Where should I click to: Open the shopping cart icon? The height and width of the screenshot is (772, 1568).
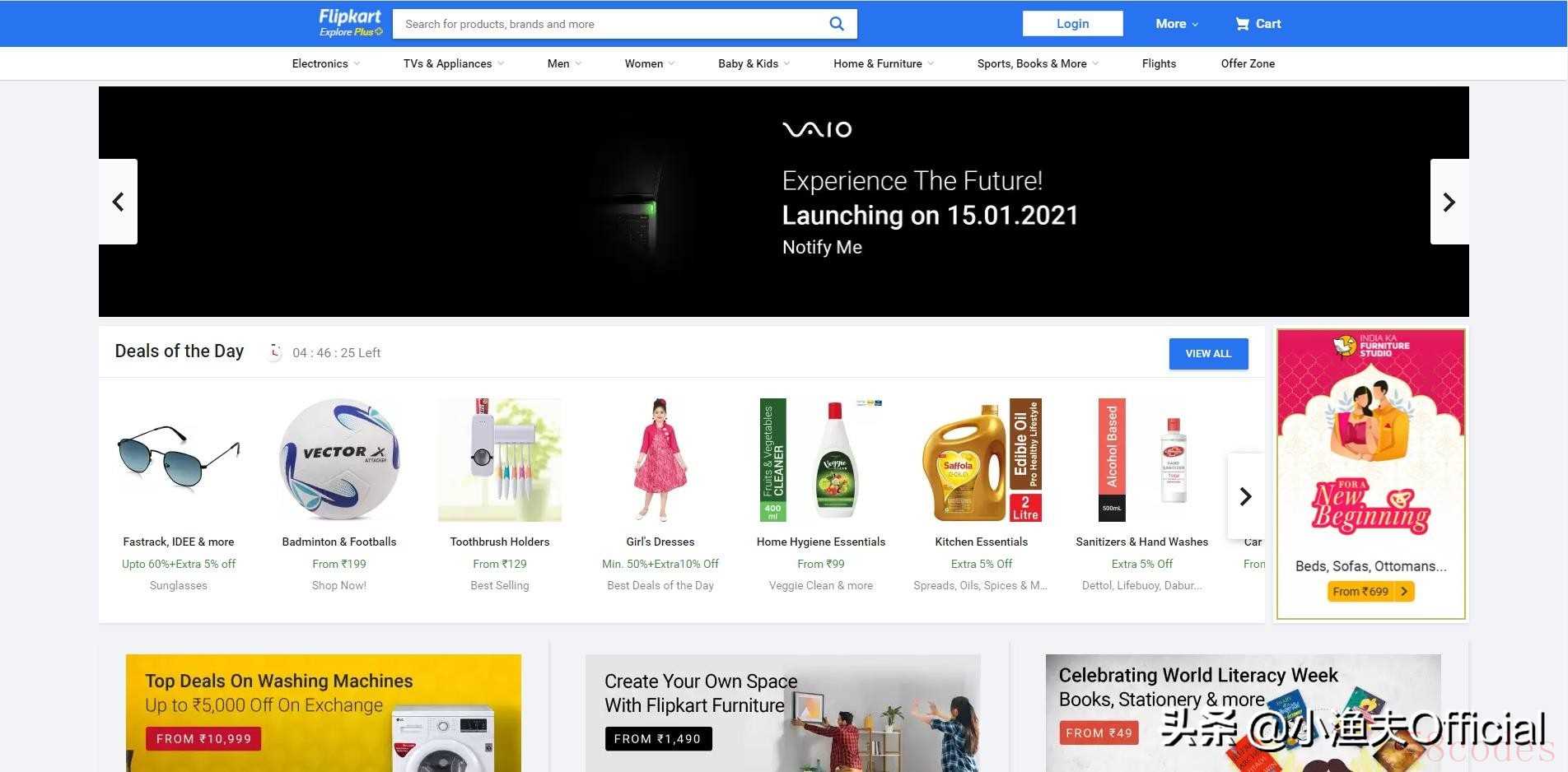point(1242,24)
